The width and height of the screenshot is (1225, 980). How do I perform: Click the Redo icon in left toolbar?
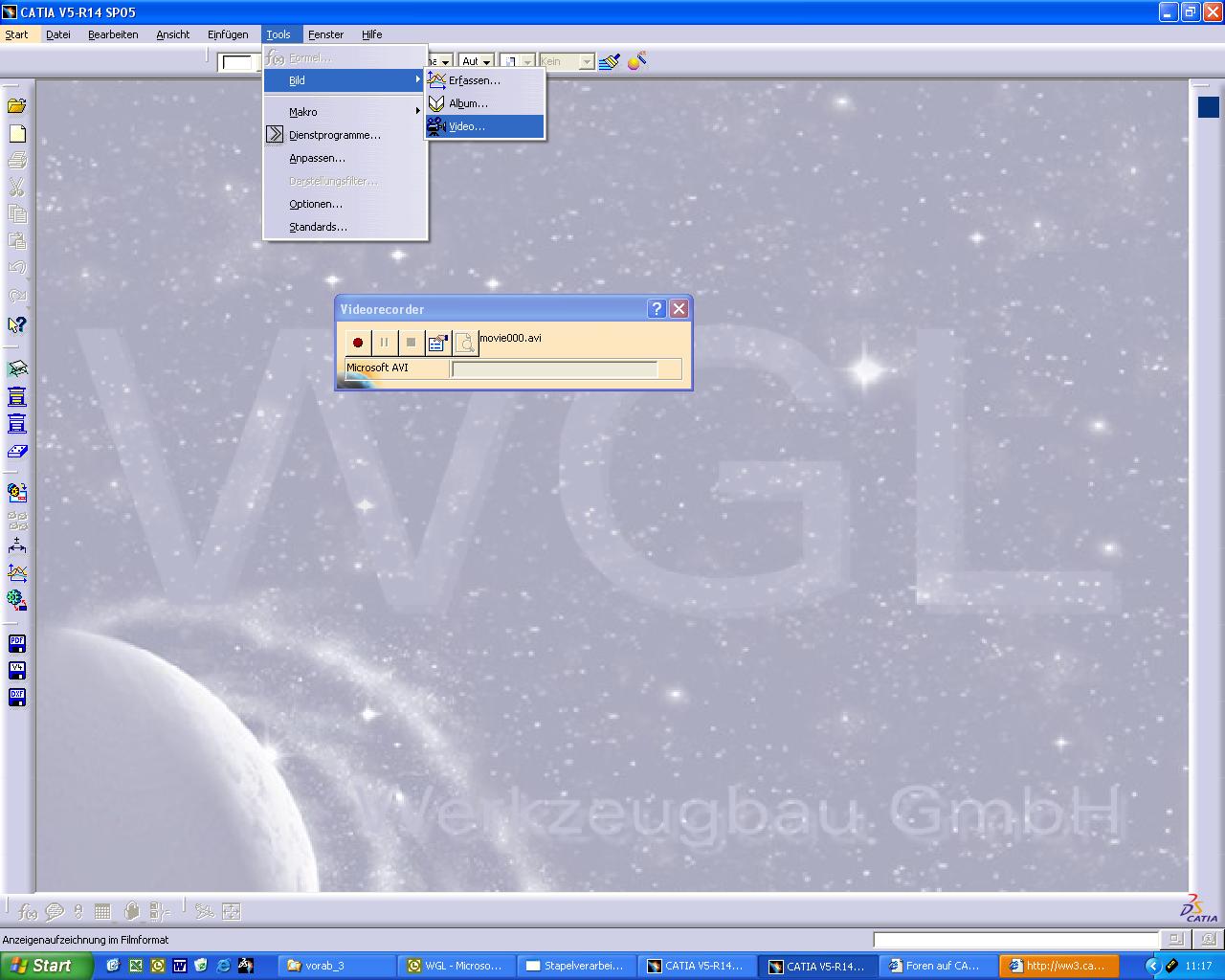[x=17, y=296]
